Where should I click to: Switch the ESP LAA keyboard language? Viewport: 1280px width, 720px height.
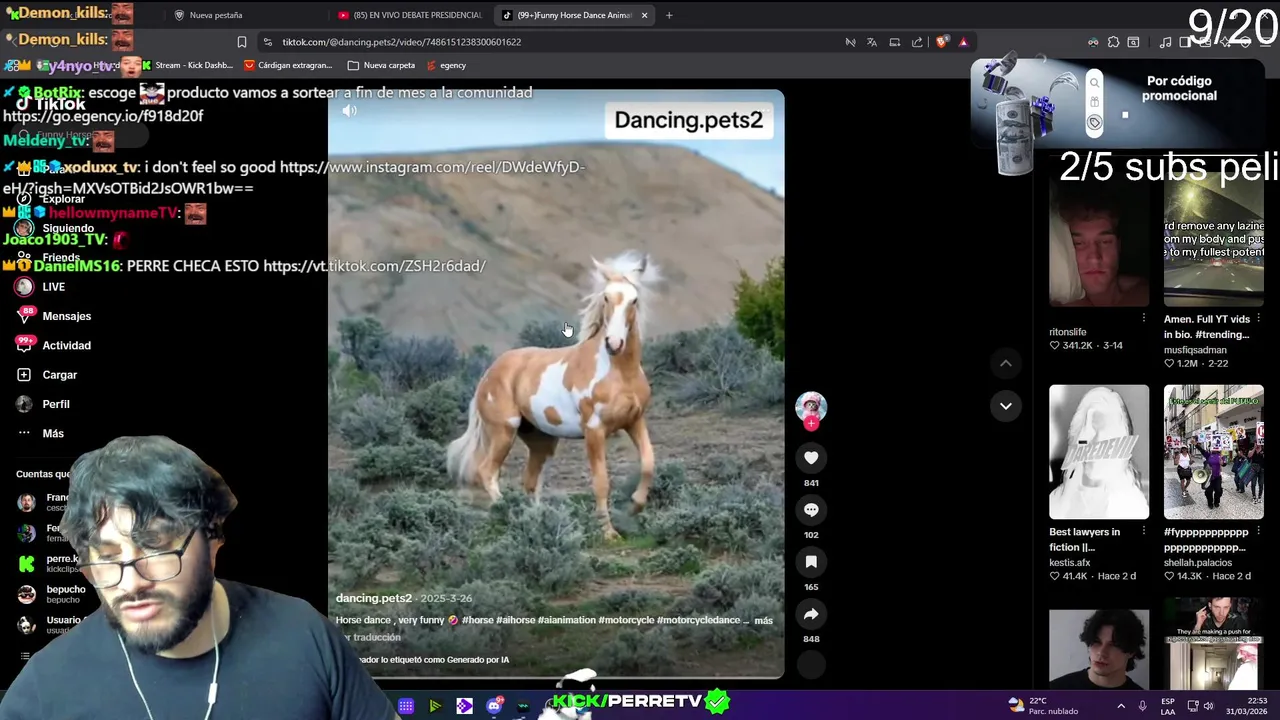point(1169,705)
